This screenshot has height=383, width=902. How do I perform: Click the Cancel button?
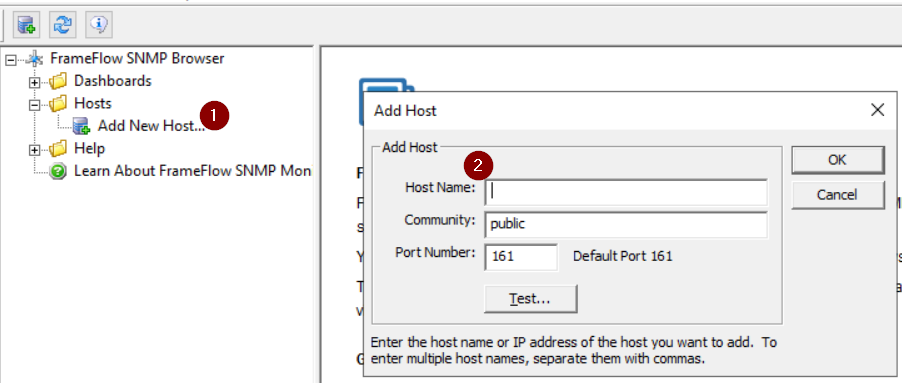pos(838,195)
